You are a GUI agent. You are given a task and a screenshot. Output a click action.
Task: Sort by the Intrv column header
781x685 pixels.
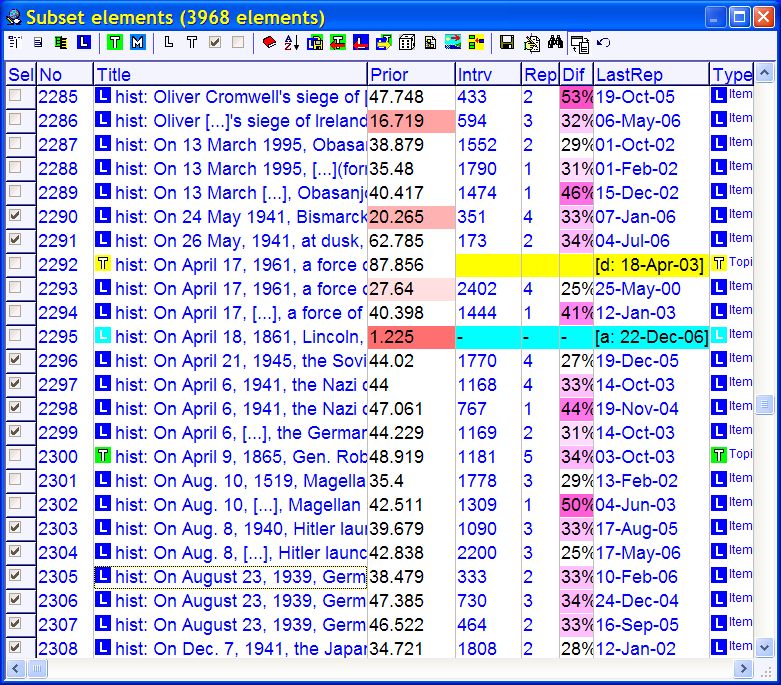pos(488,74)
